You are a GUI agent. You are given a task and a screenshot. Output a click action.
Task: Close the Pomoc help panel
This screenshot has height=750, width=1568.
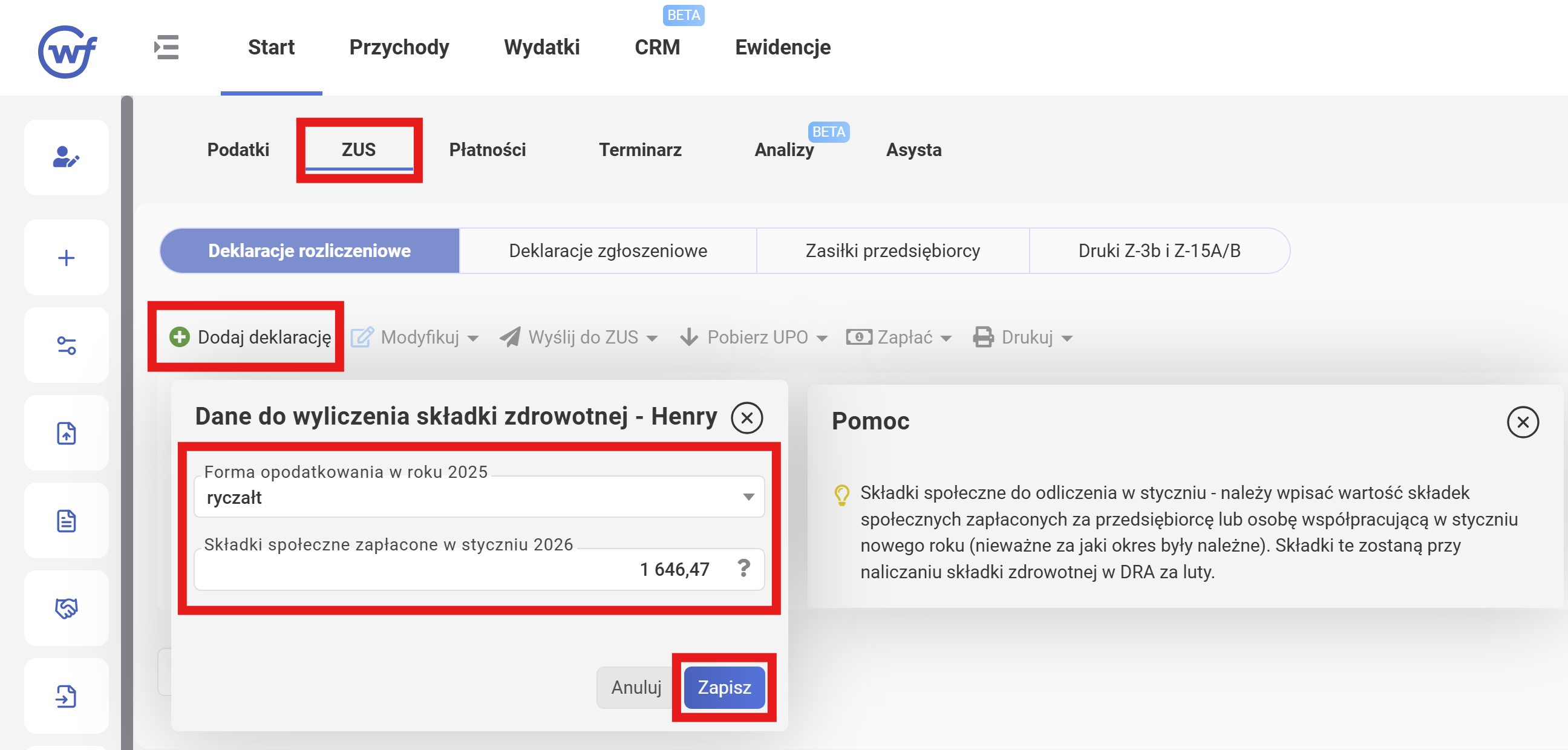click(1523, 422)
